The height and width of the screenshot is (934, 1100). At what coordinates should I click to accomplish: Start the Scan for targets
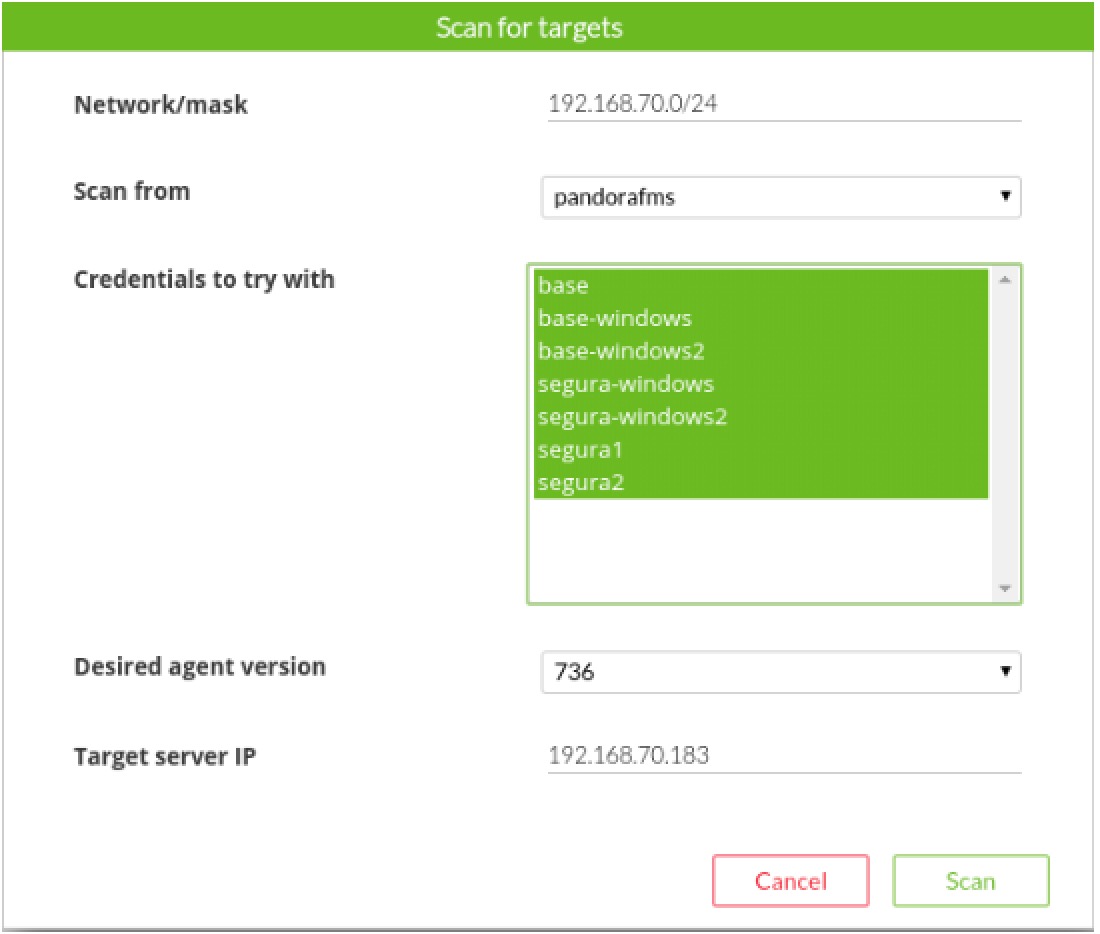point(971,881)
